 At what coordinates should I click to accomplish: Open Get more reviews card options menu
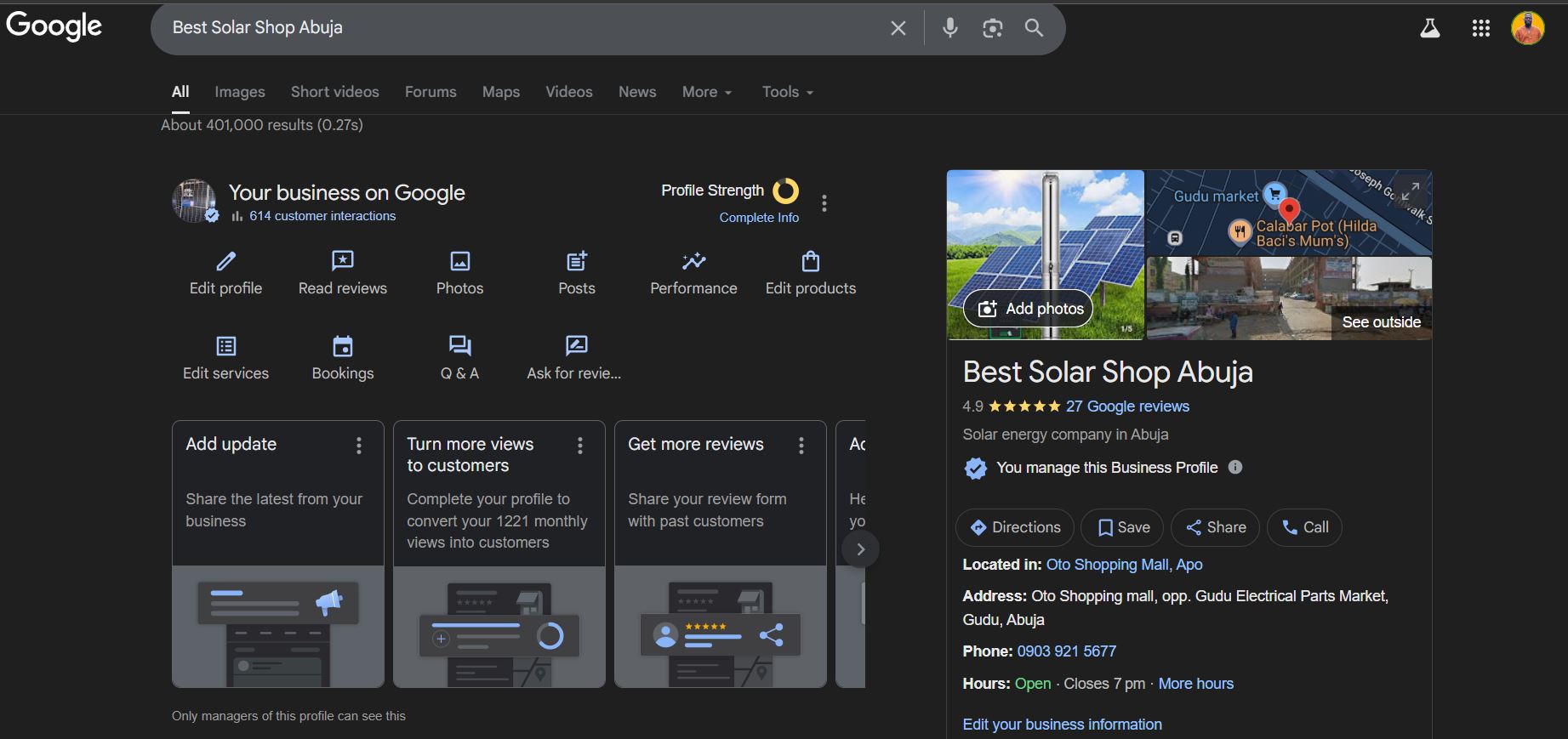[x=801, y=445]
